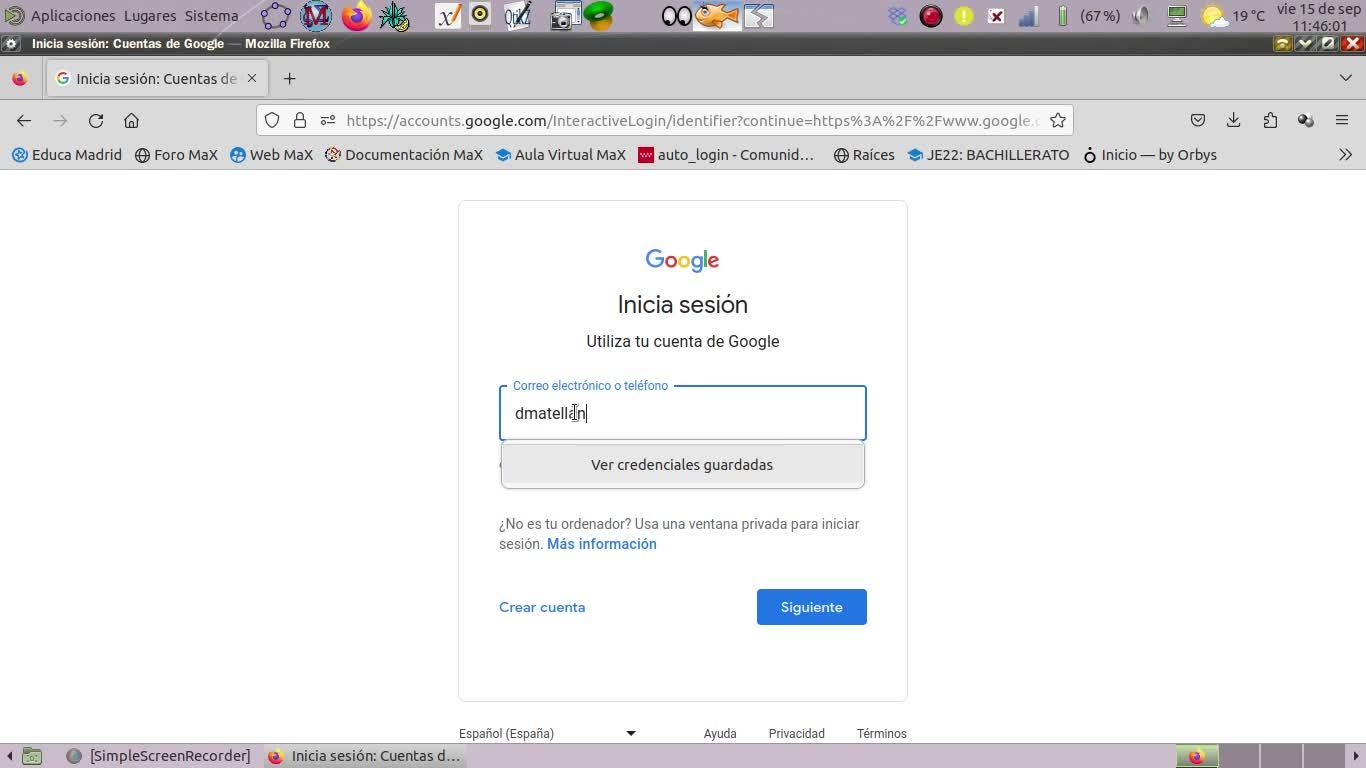The width and height of the screenshot is (1366, 768).
Task: Open a new browser tab
Action: point(289,78)
